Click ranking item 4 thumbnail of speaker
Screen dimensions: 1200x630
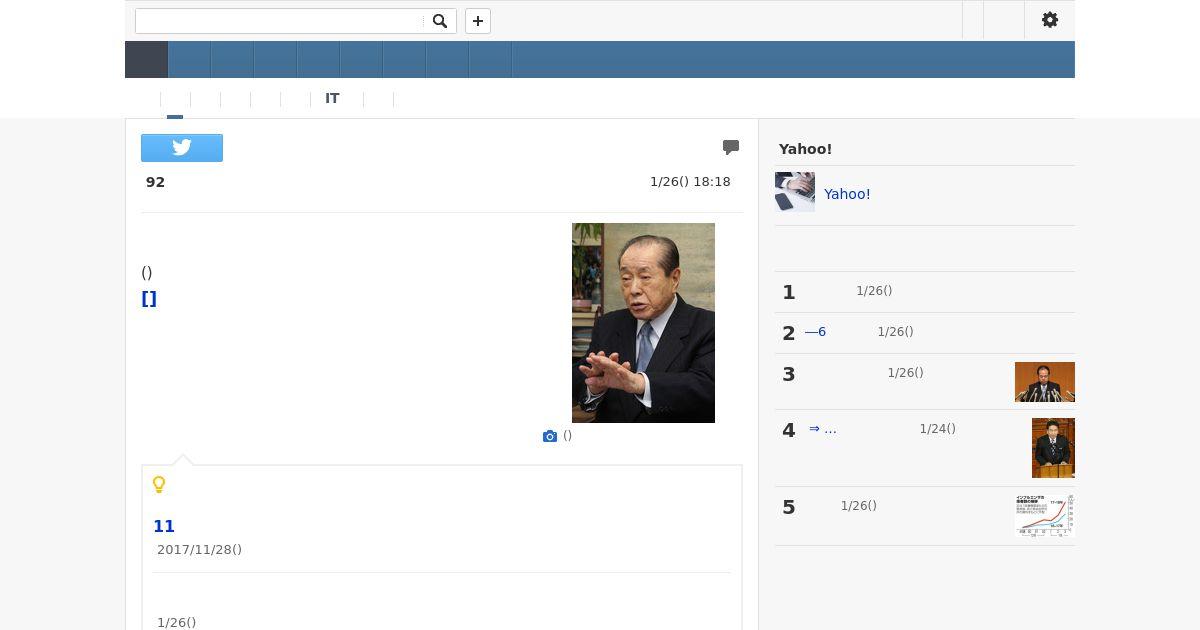click(1053, 448)
